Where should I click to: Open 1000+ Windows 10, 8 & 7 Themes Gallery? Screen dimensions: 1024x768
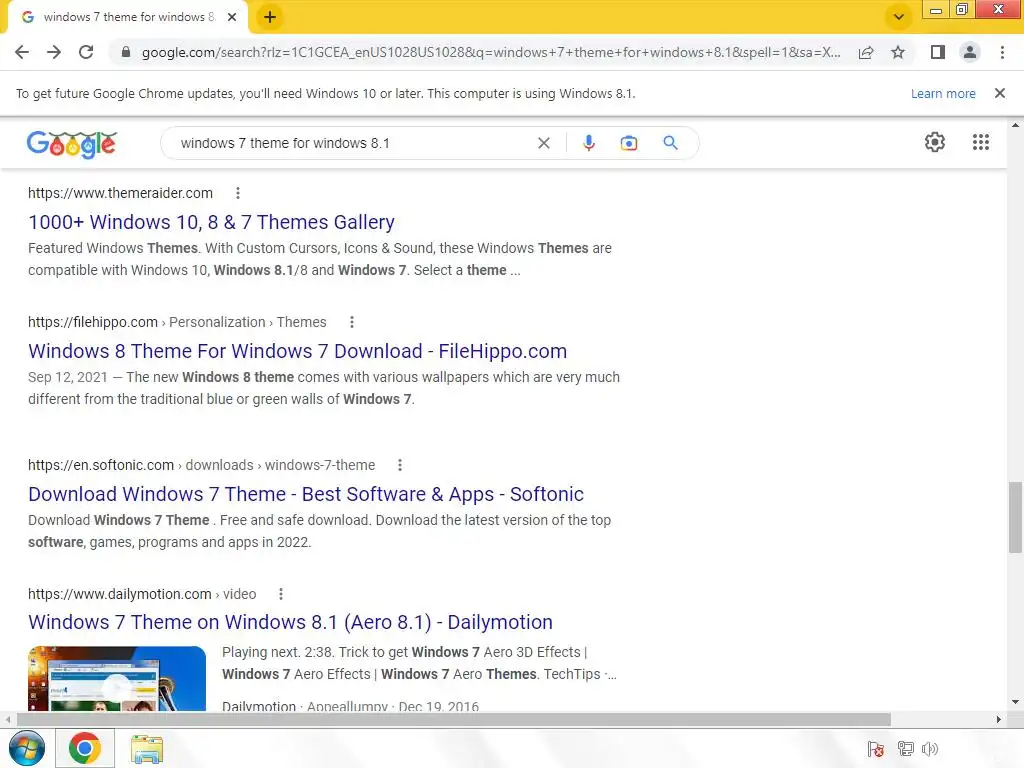212,222
